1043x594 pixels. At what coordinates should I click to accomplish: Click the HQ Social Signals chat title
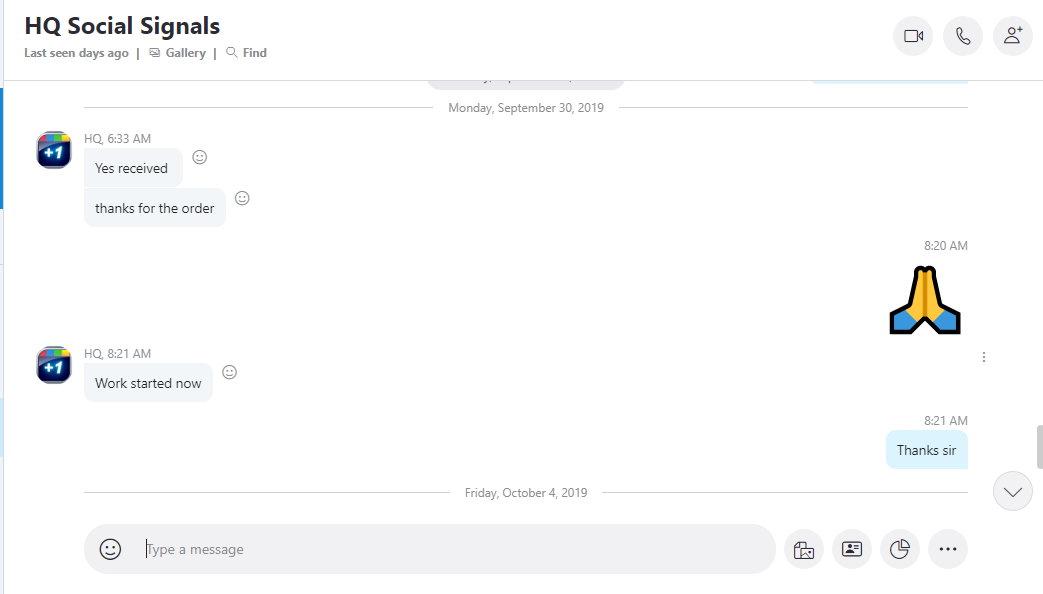[x=122, y=26]
